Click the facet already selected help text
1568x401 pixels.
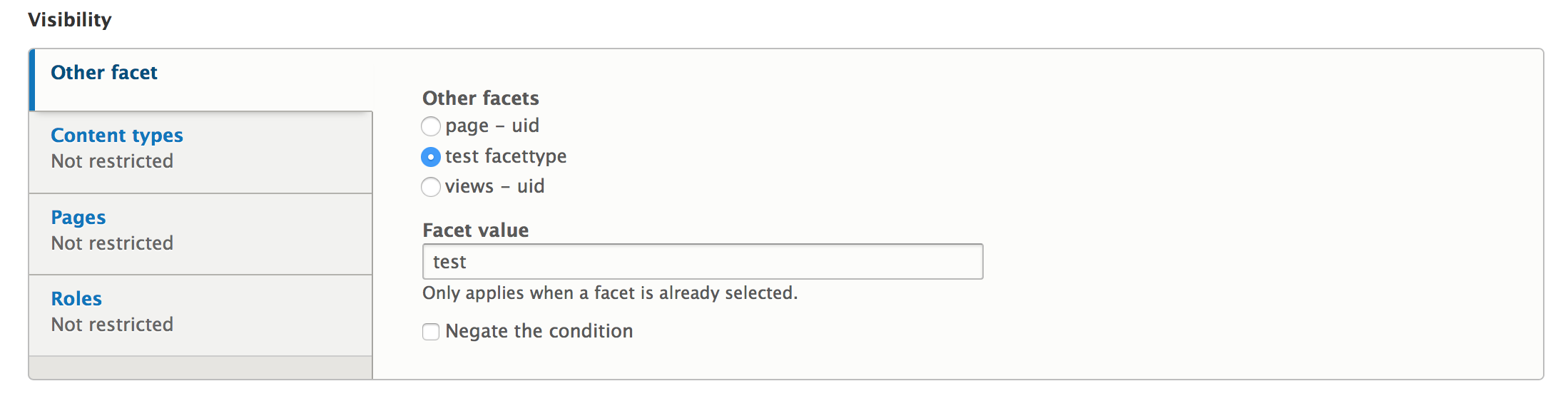610,293
